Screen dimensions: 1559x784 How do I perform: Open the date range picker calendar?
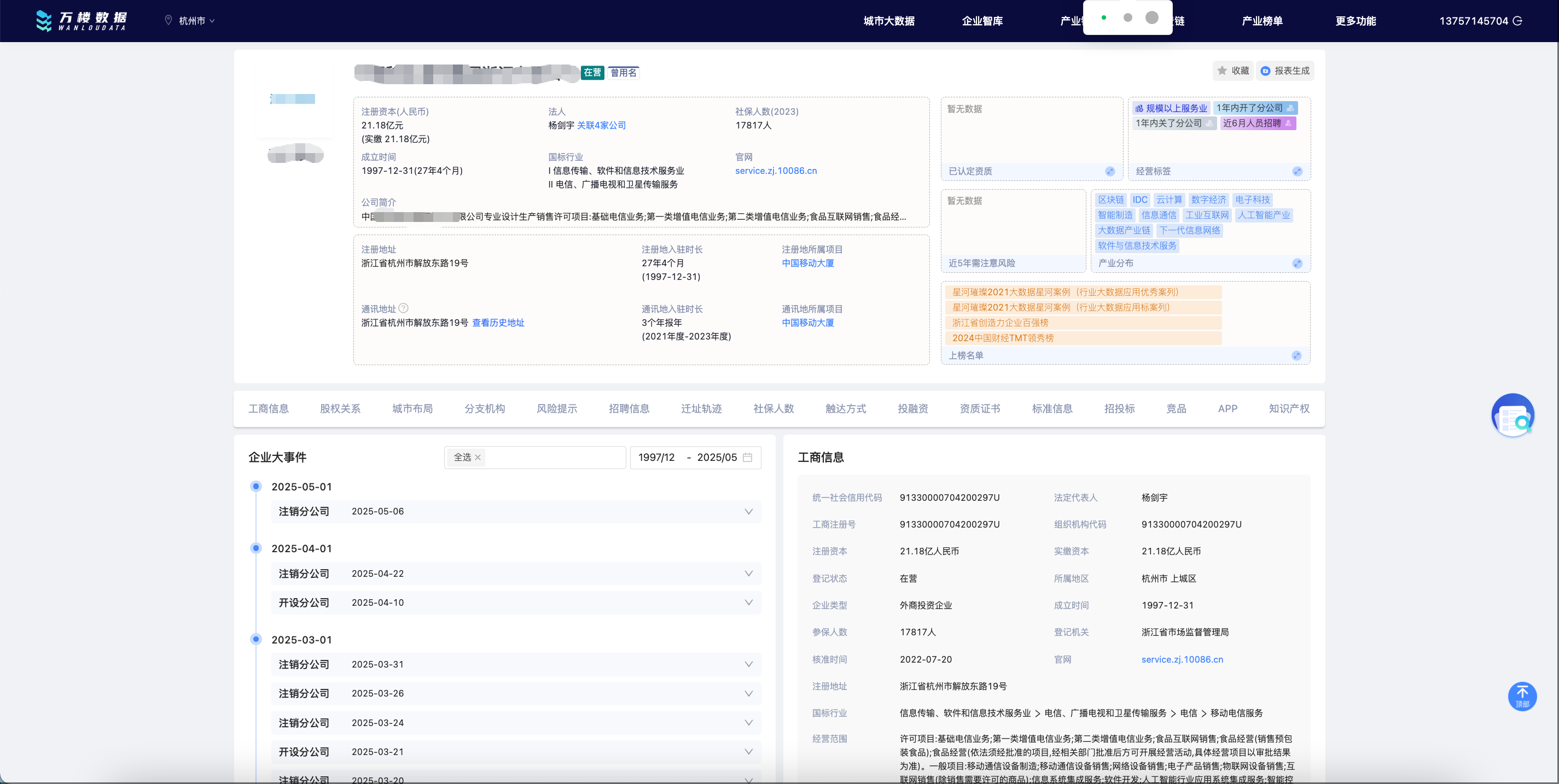pos(747,457)
